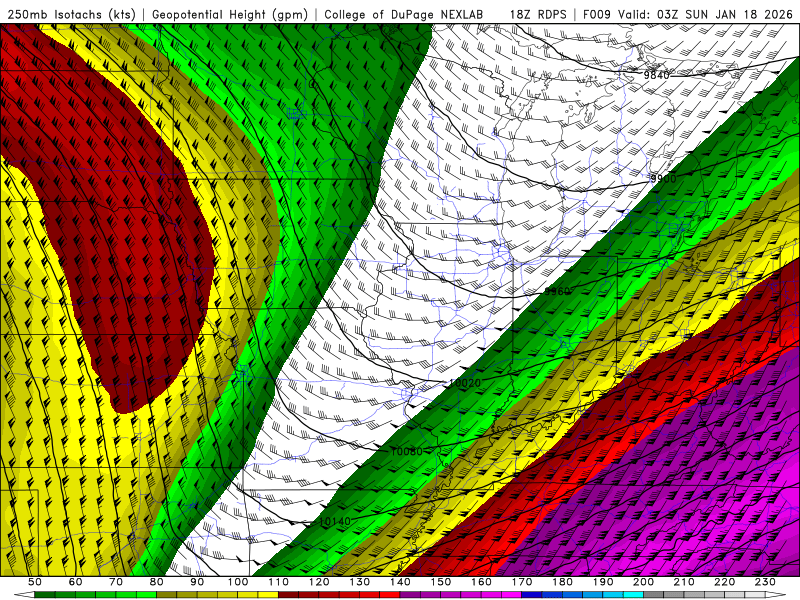Viewport: 800px width, 600px height.
Task: Click the 200 label on the color scale
Action: coord(644,582)
